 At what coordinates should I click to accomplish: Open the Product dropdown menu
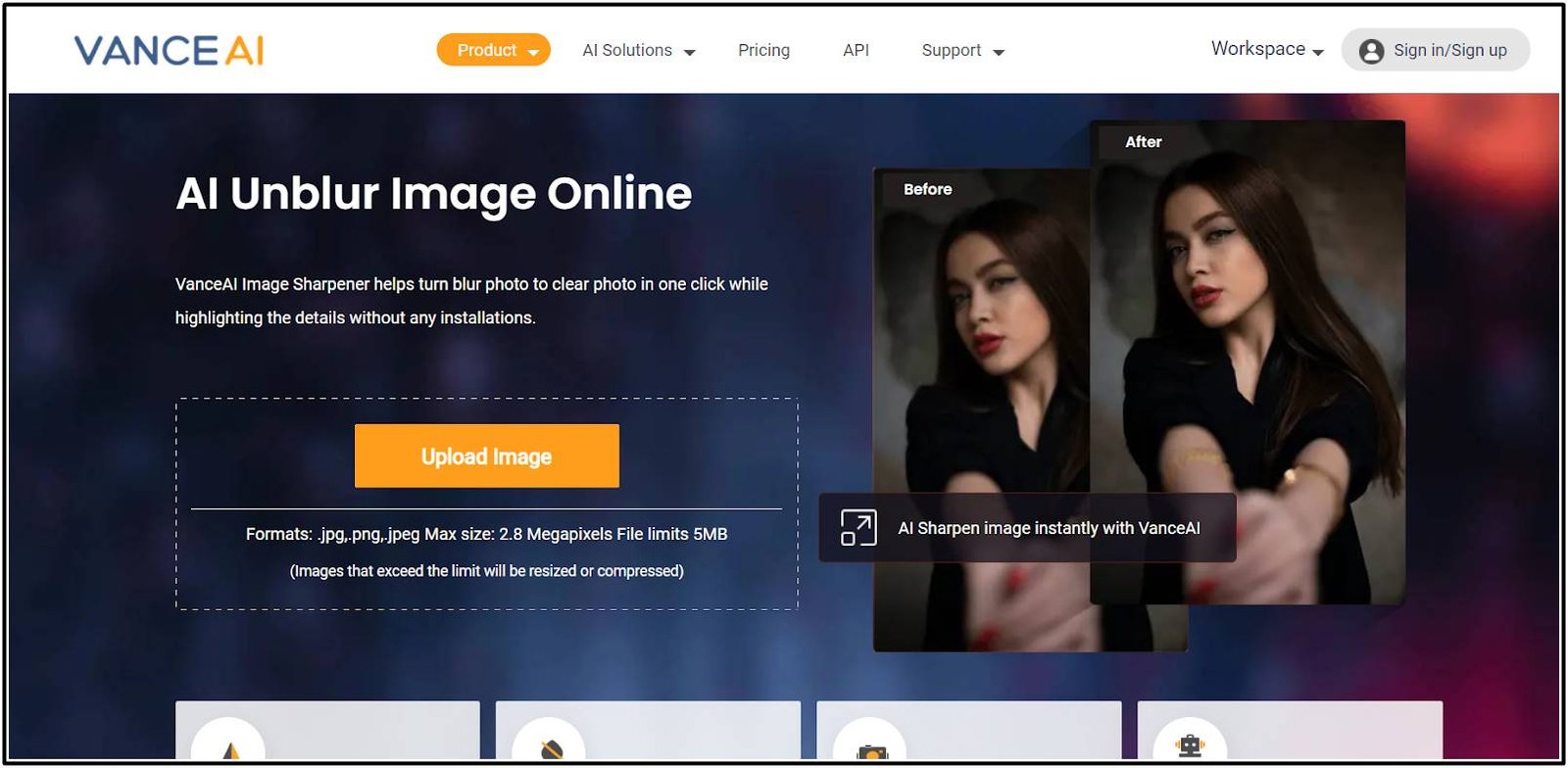[493, 50]
